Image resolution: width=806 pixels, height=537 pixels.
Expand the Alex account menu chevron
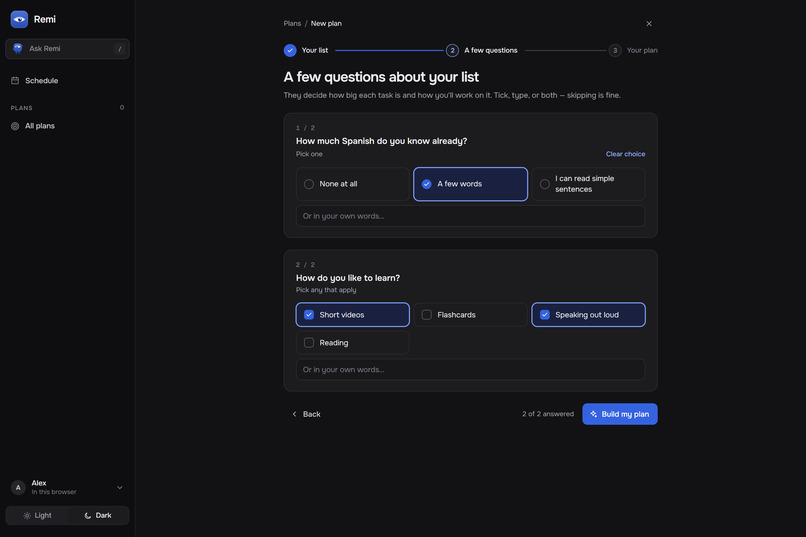click(x=120, y=487)
